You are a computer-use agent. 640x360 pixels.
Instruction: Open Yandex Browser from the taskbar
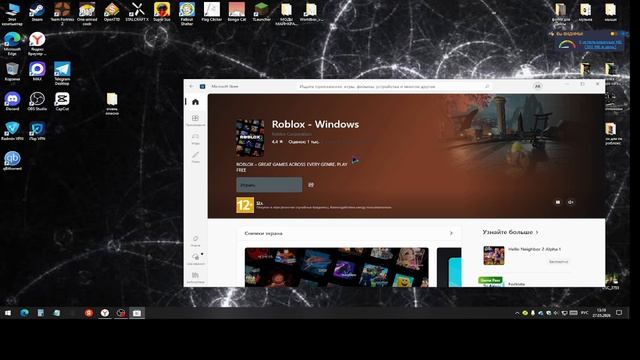pyautogui.click(x=105, y=313)
